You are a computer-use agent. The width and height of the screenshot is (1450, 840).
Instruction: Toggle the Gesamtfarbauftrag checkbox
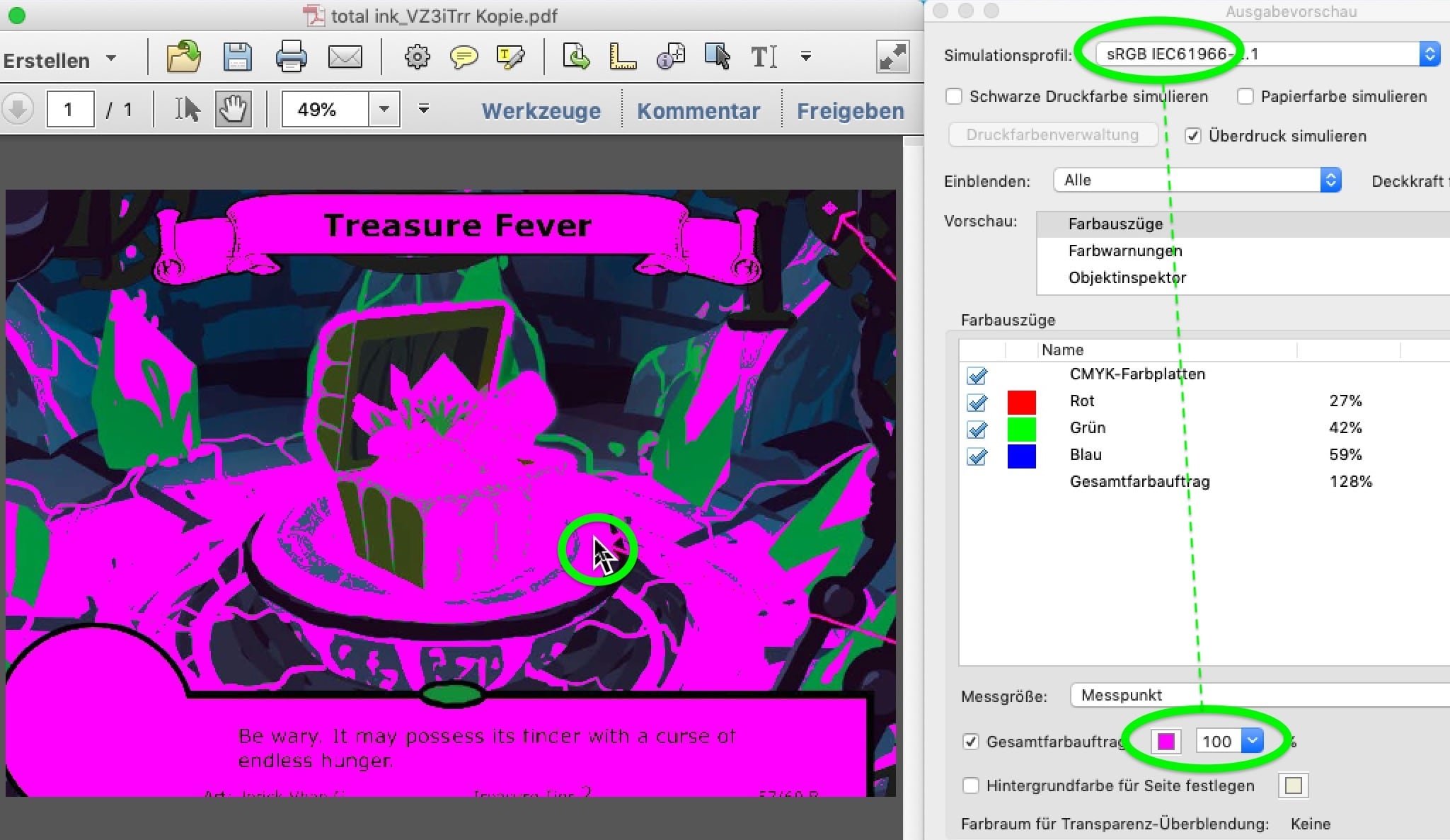point(971,742)
